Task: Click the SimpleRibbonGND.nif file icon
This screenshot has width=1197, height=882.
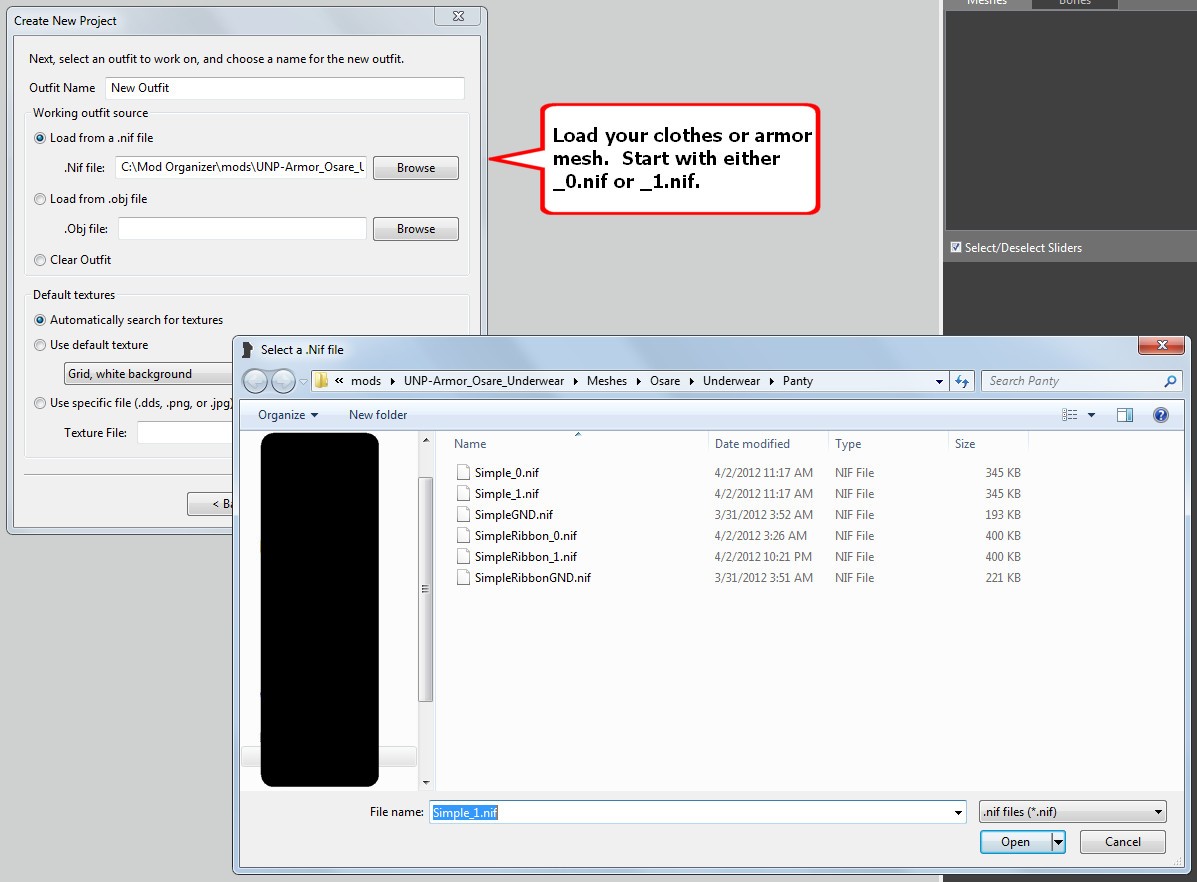Action: pos(462,577)
